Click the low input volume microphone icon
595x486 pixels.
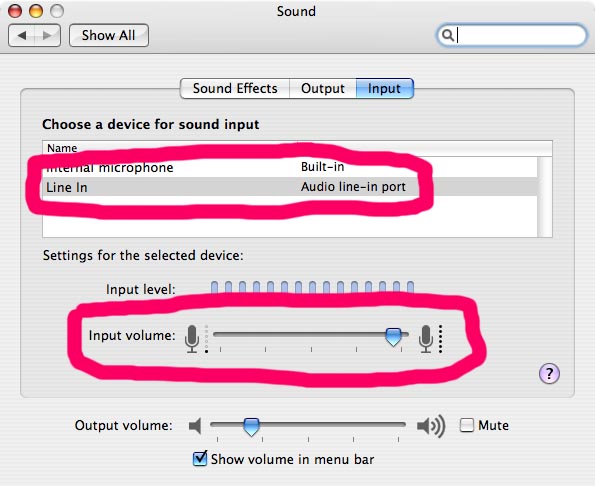tap(192, 339)
